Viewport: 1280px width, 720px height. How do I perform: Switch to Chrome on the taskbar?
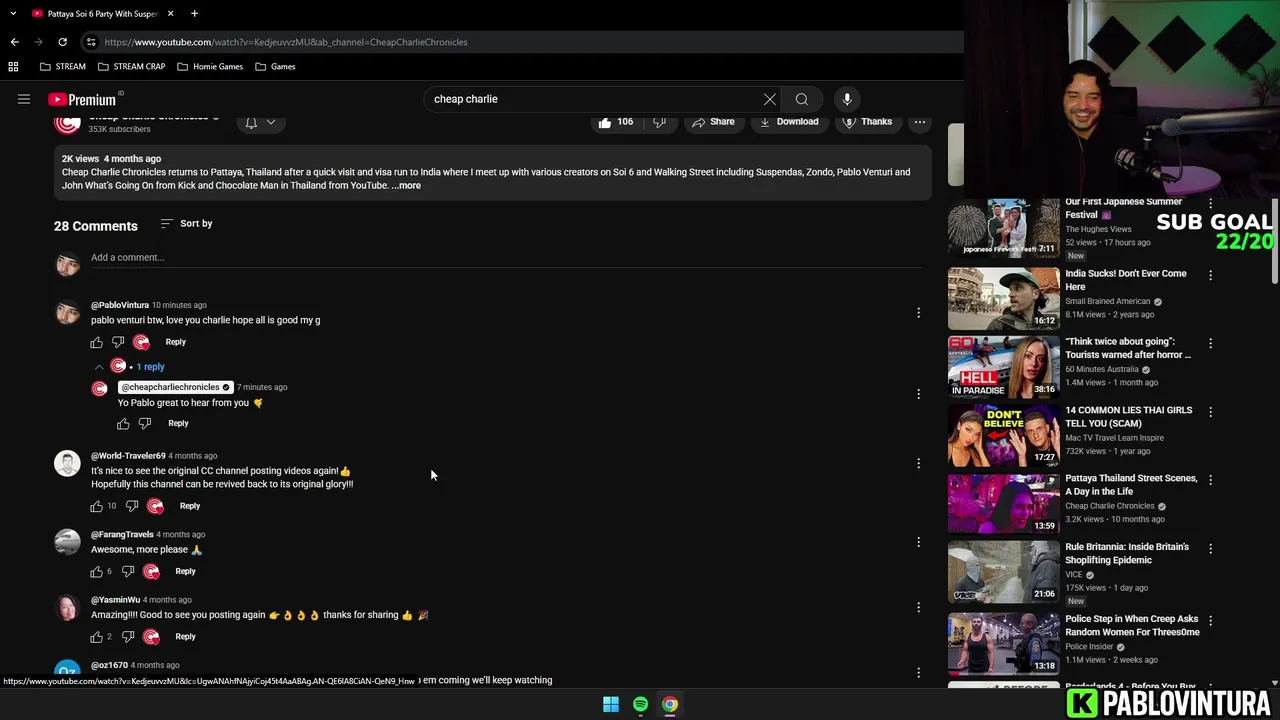670,704
